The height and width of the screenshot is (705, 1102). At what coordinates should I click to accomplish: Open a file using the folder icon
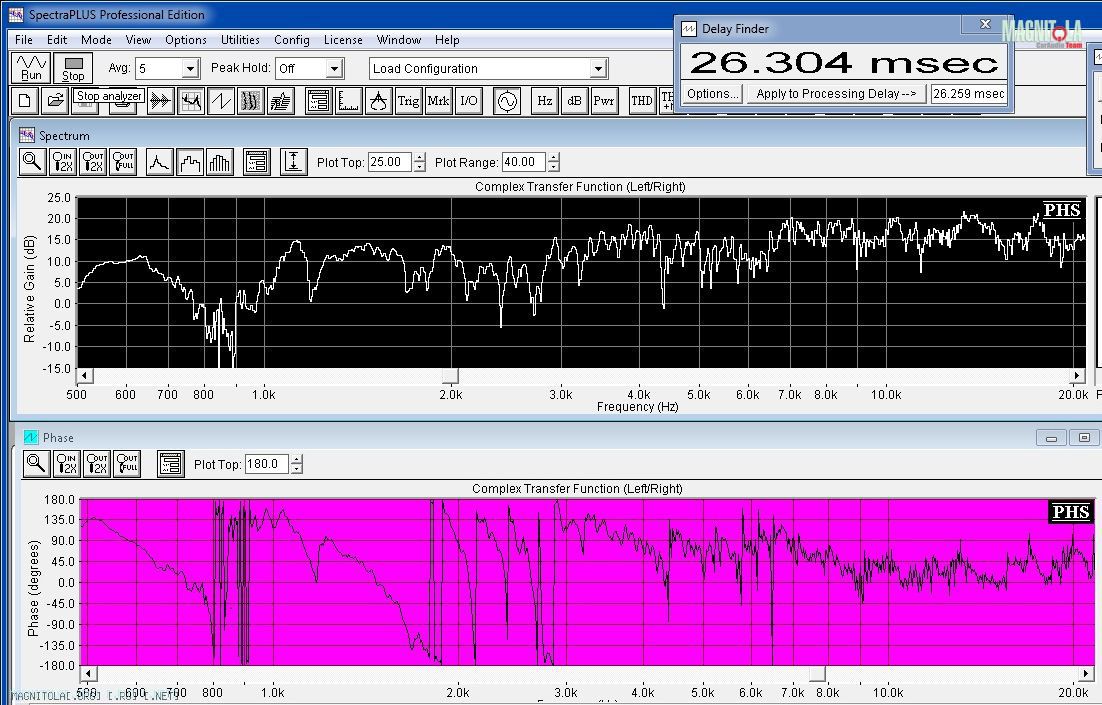55,101
